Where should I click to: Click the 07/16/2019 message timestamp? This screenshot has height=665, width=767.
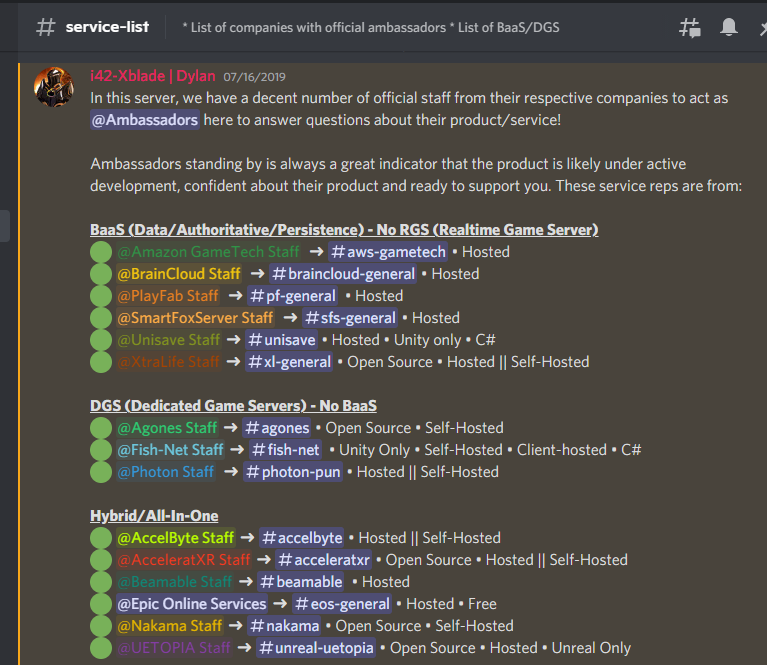pos(254,77)
